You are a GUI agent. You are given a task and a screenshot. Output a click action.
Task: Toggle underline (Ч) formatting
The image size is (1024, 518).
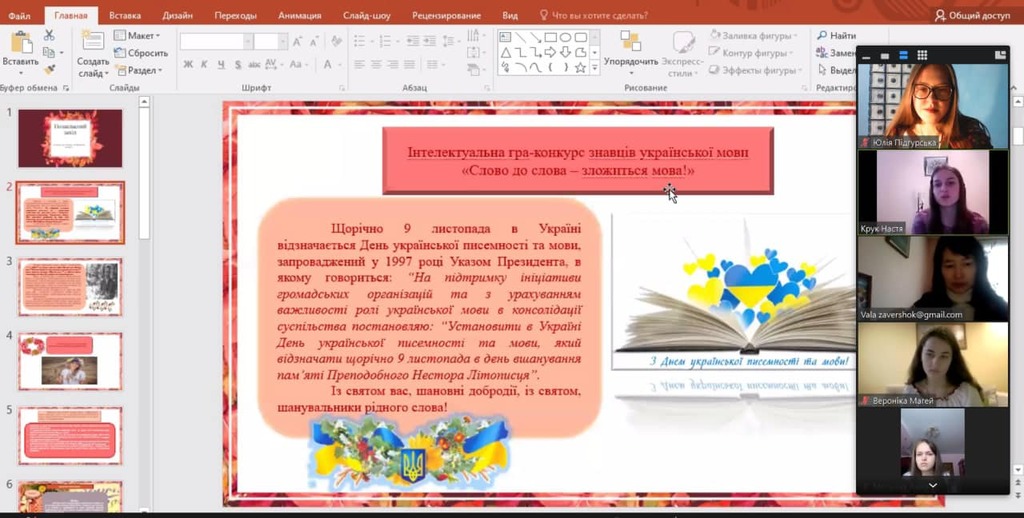tap(221, 64)
